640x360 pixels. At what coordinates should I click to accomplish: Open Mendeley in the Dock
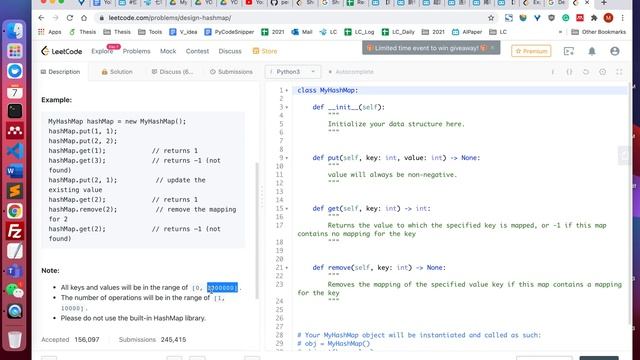[15, 131]
